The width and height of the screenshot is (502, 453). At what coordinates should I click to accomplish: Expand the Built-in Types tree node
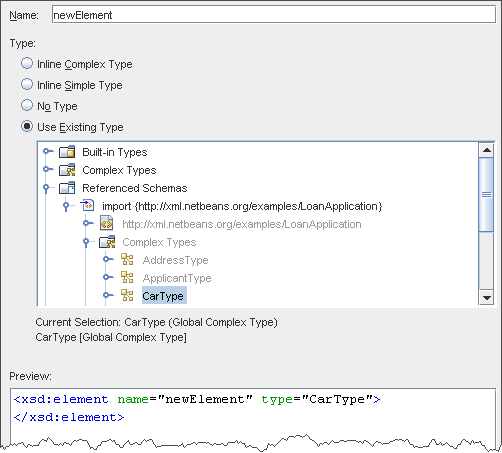pos(48,152)
